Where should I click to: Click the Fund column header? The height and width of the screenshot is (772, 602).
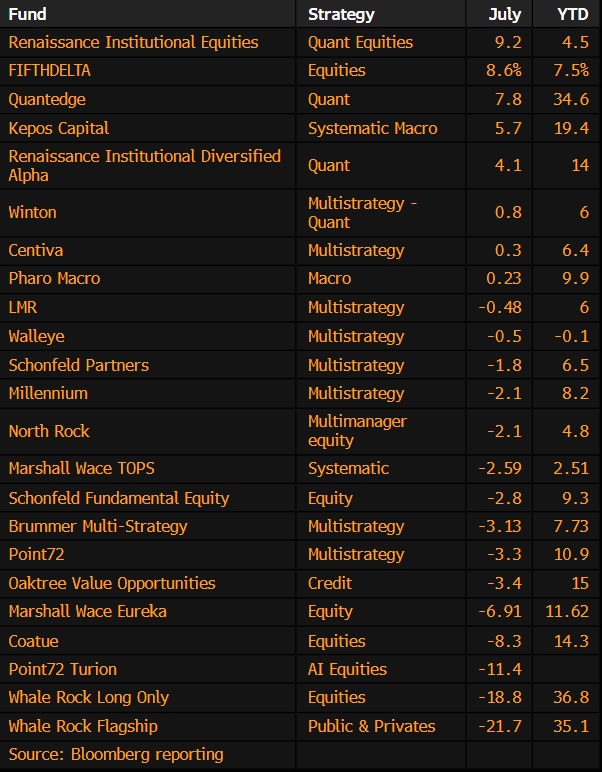(x=28, y=14)
